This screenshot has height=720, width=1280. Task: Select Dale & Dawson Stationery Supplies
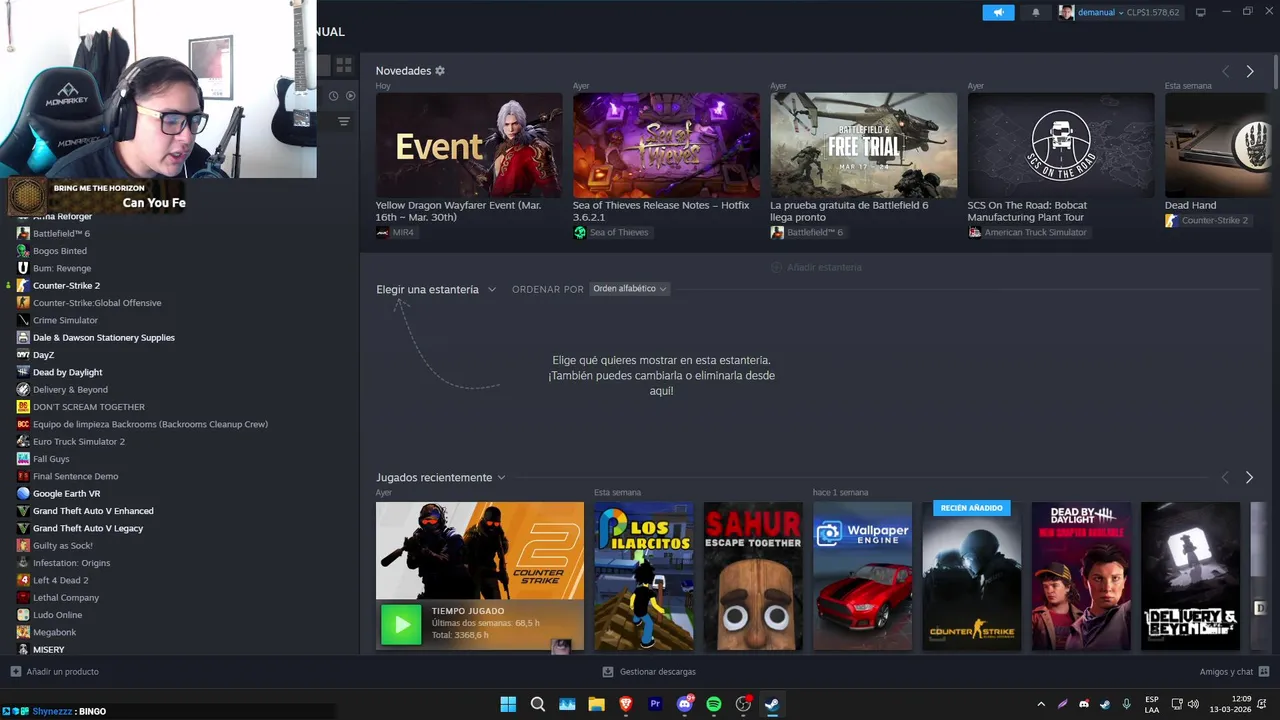(x=104, y=338)
